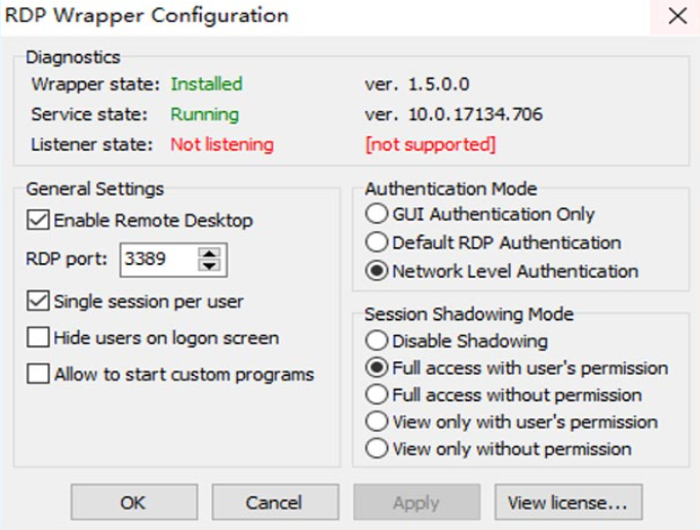Click the Apply button
Image resolution: width=700 pixels, height=530 pixels.
click(416, 503)
